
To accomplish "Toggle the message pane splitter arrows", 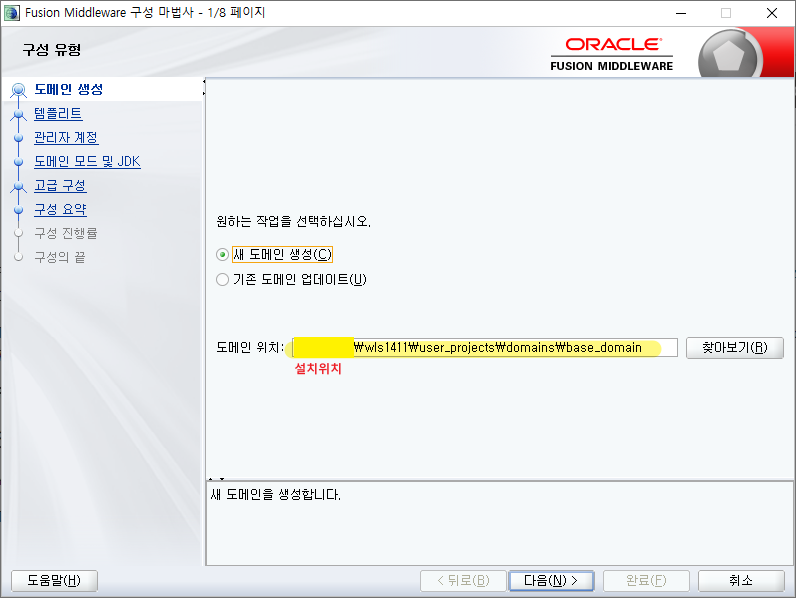I will (216, 479).
